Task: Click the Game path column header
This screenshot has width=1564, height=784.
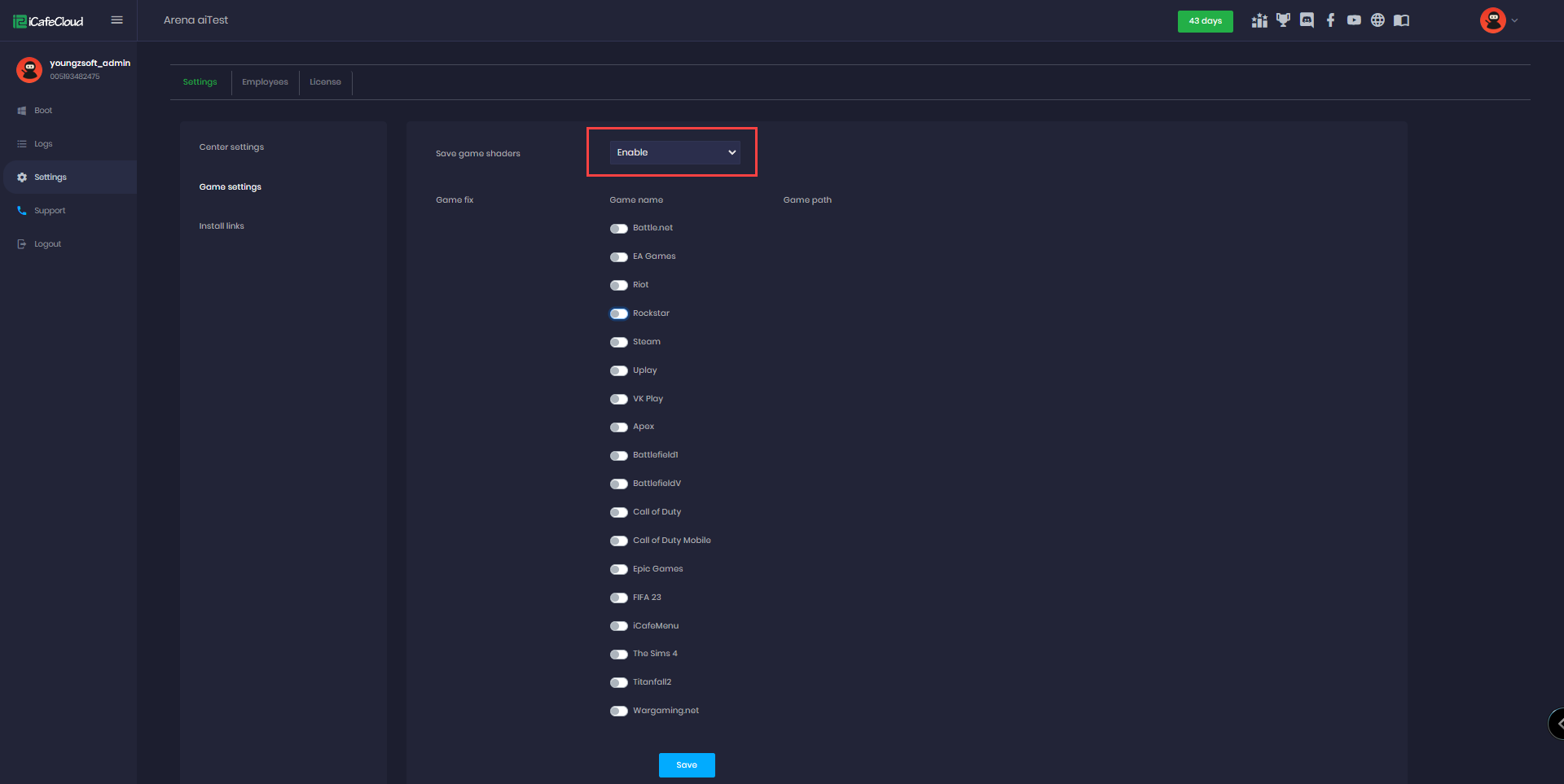Action: [x=807, y=200]
